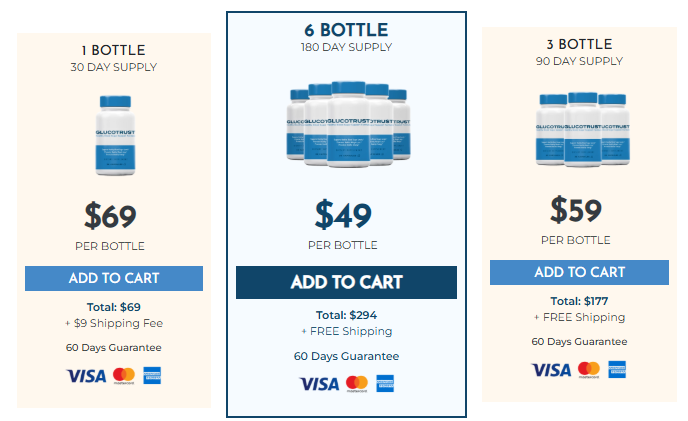Click the $49 per bottle price

pos(343,214)
